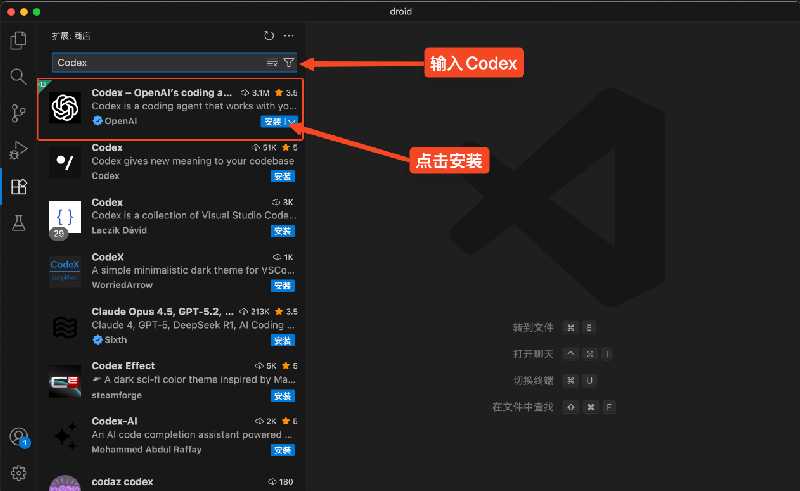Image resolution: width=800 pixels, height=491 pixels.
Task: Install the Codex Effect theme extension
Action: tap(282, 395)
